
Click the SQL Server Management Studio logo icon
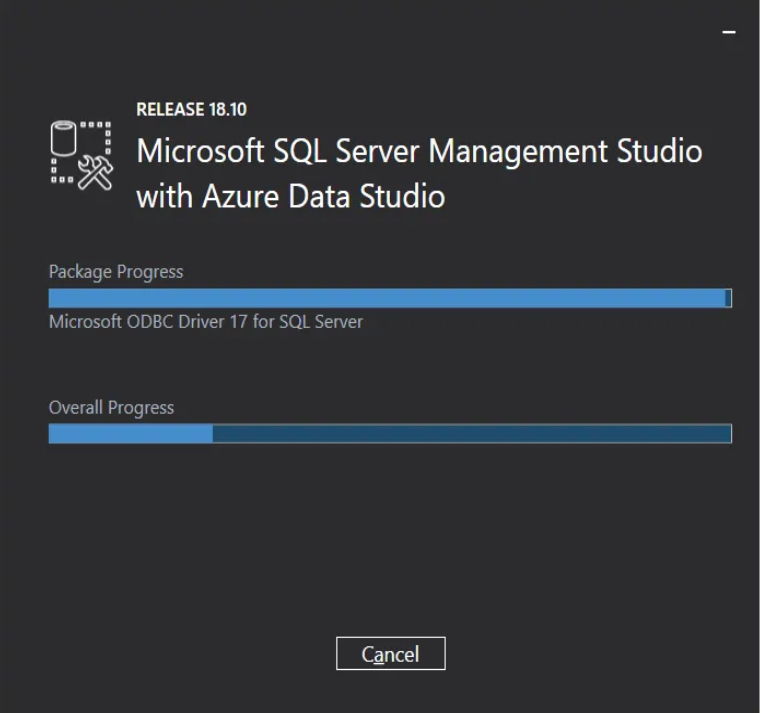click(x=81, y=155)
